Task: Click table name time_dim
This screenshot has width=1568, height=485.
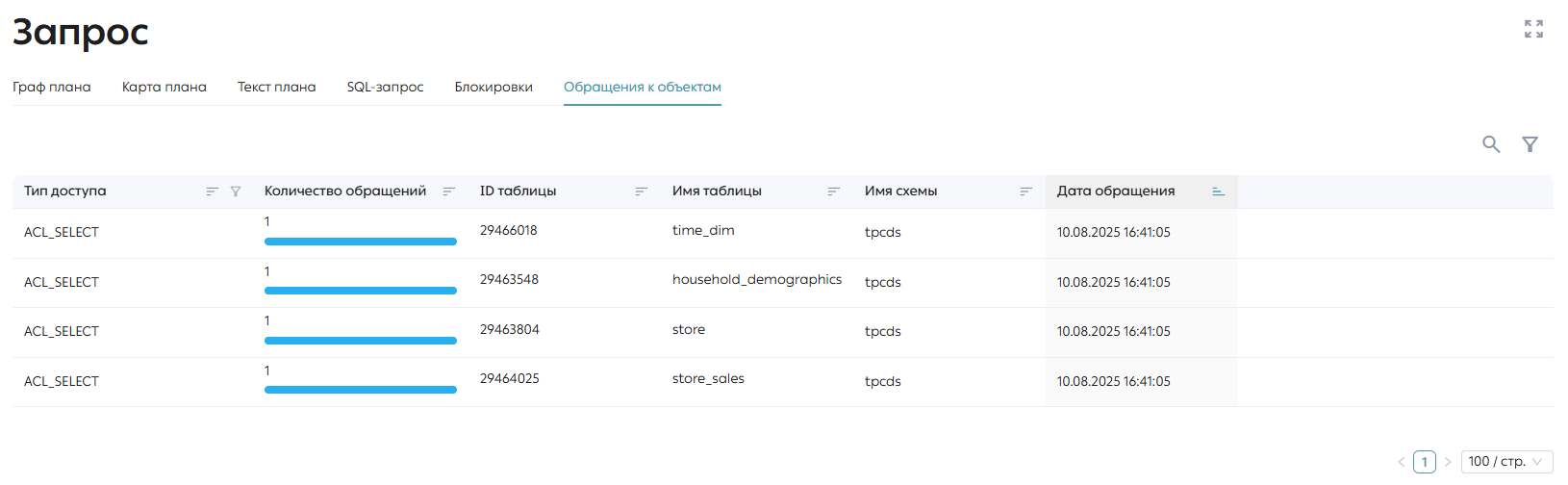Action: tap(703, 230)
